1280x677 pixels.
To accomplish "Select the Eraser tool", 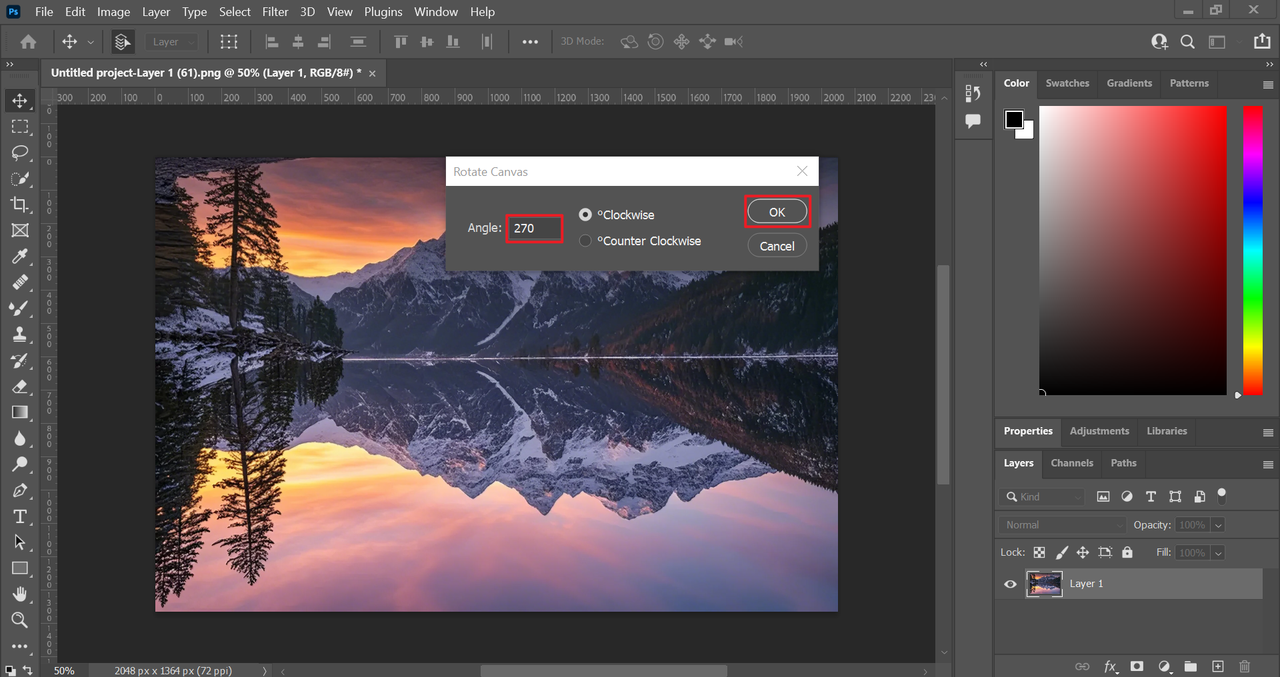I will click(19, 386).
